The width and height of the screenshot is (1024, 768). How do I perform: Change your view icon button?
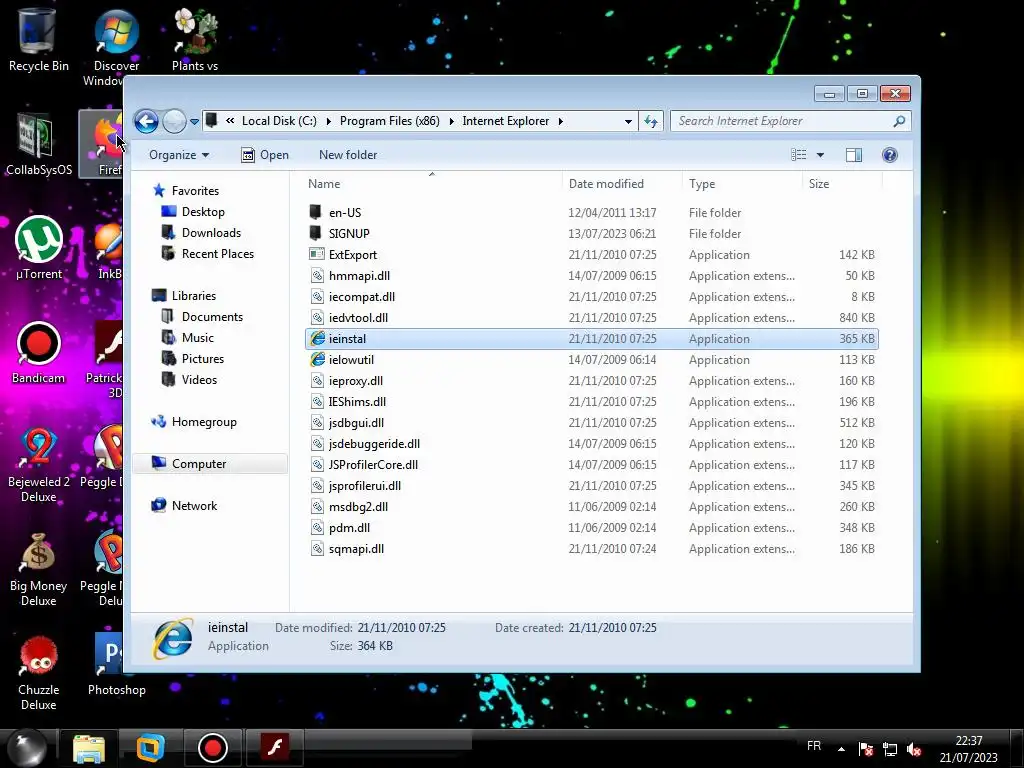pos(798,155)
